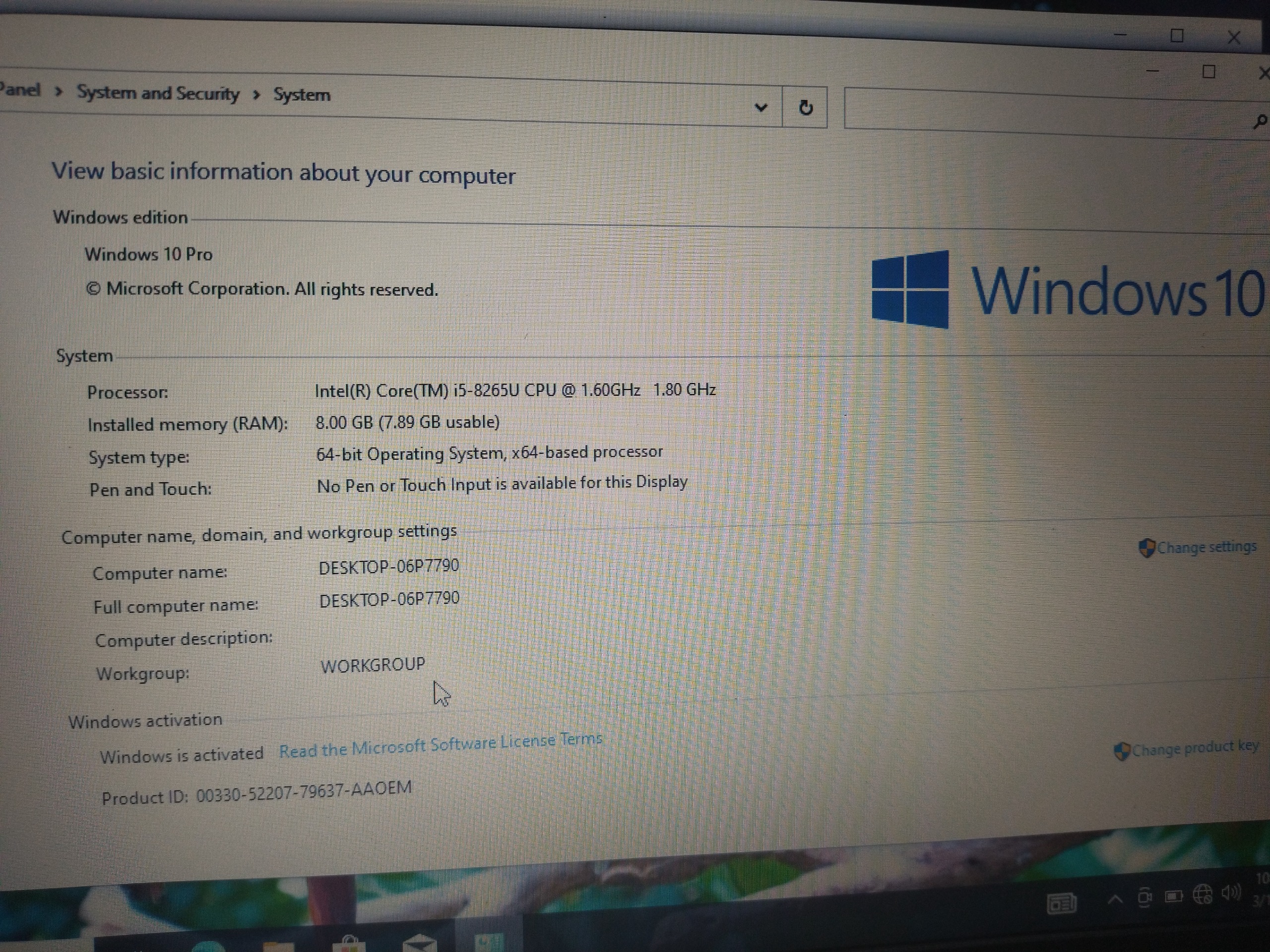1270x952 pixels.
Task: Expand the chevron before System and Security
Action: click(59, 92)
